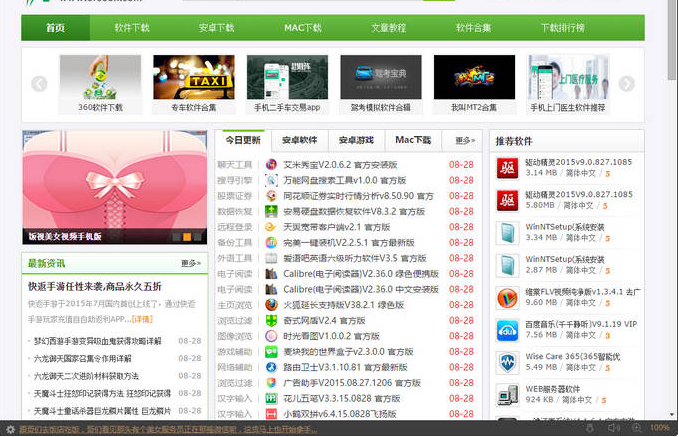Expand 更多 next to 最新资讯
The width and height of the screenshot is (679, 437).
click(190, 263)
